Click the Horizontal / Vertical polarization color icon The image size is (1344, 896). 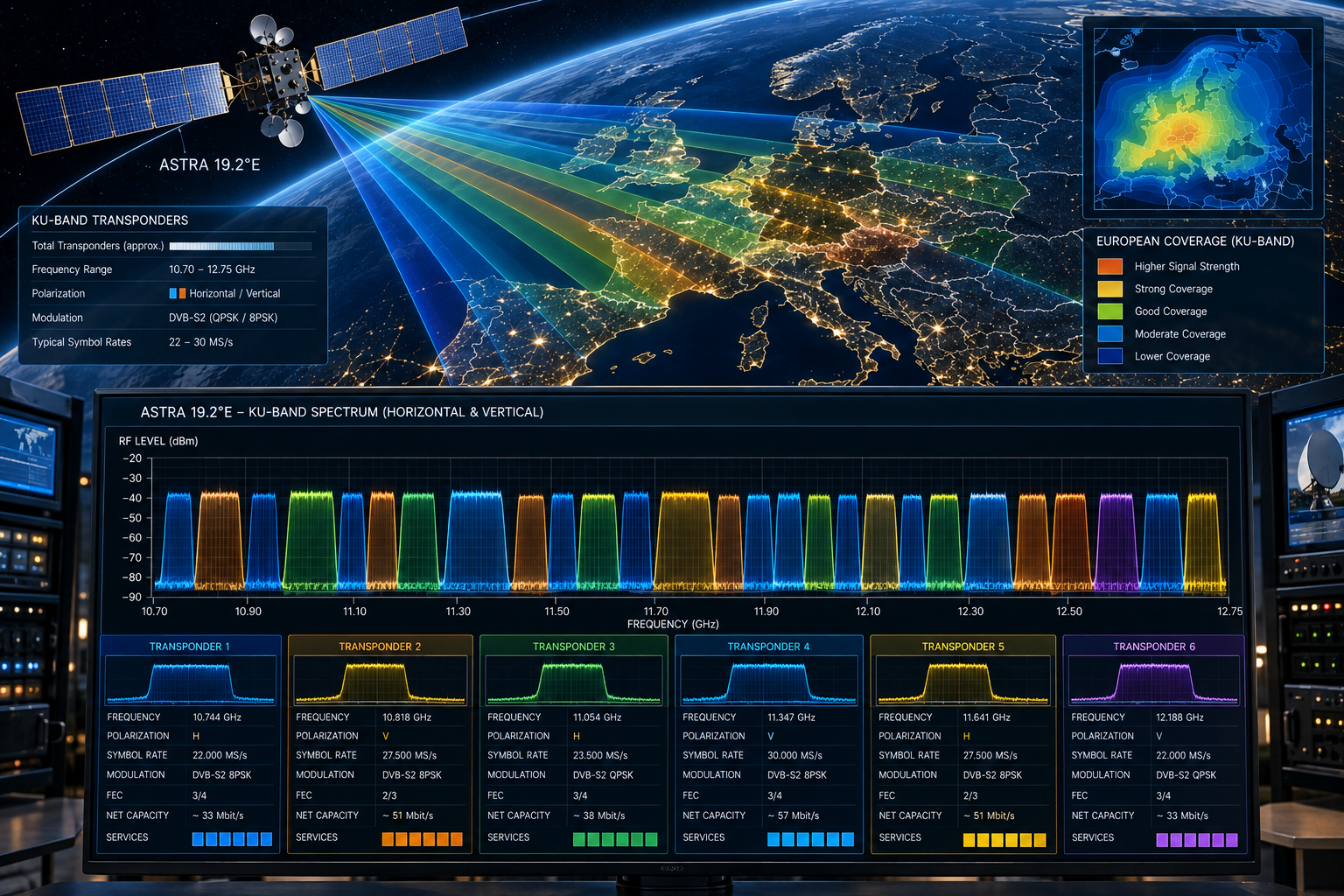click(178, 293)
